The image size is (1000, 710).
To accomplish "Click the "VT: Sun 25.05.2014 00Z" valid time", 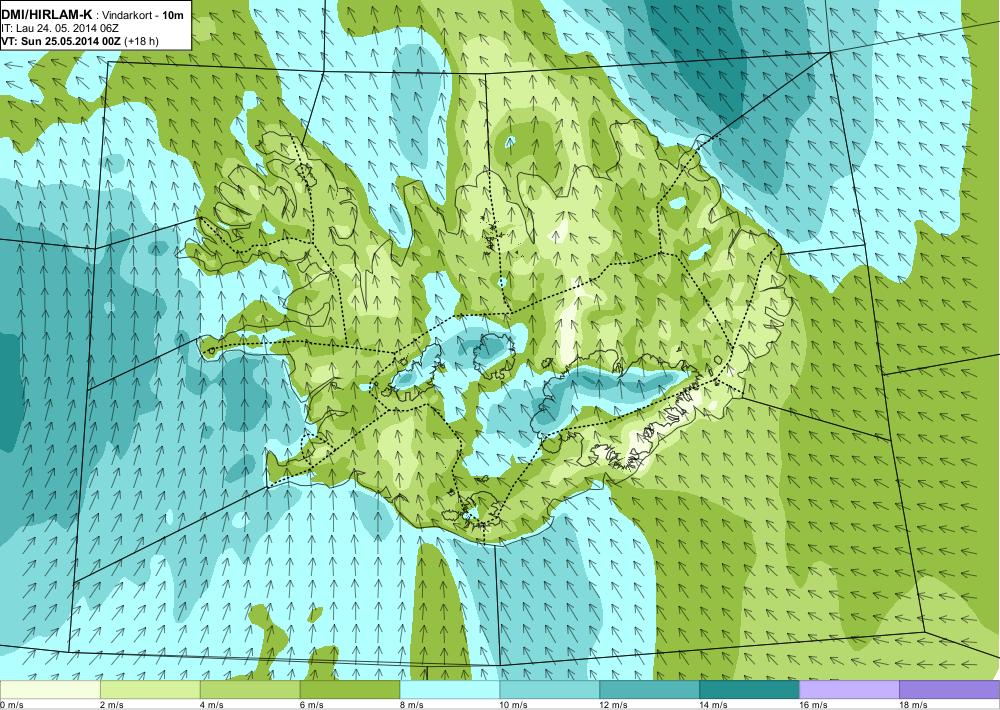I will (x=61, y=41).
